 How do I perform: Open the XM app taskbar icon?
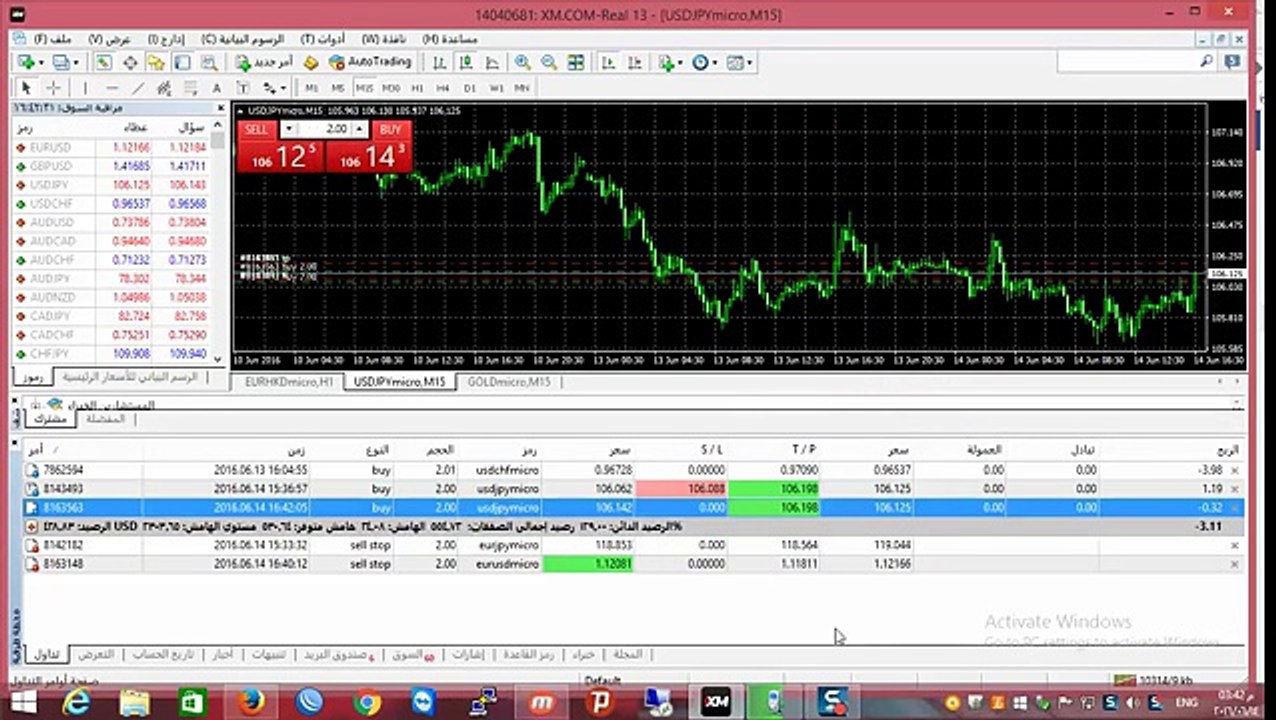(x=716, y=703)
